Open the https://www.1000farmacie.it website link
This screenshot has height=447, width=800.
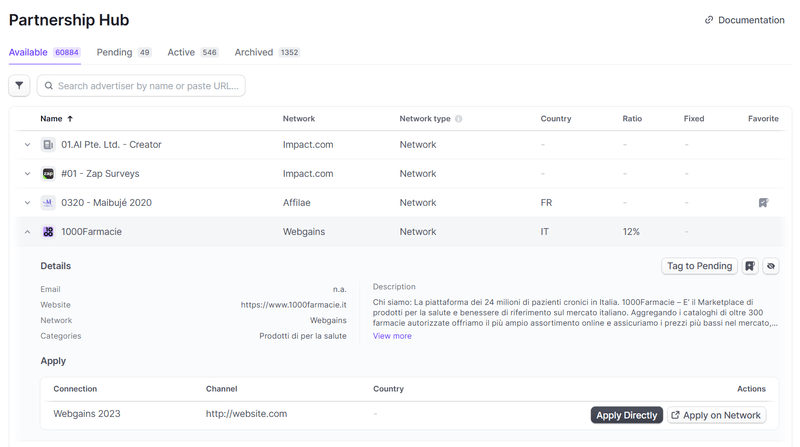293,305
